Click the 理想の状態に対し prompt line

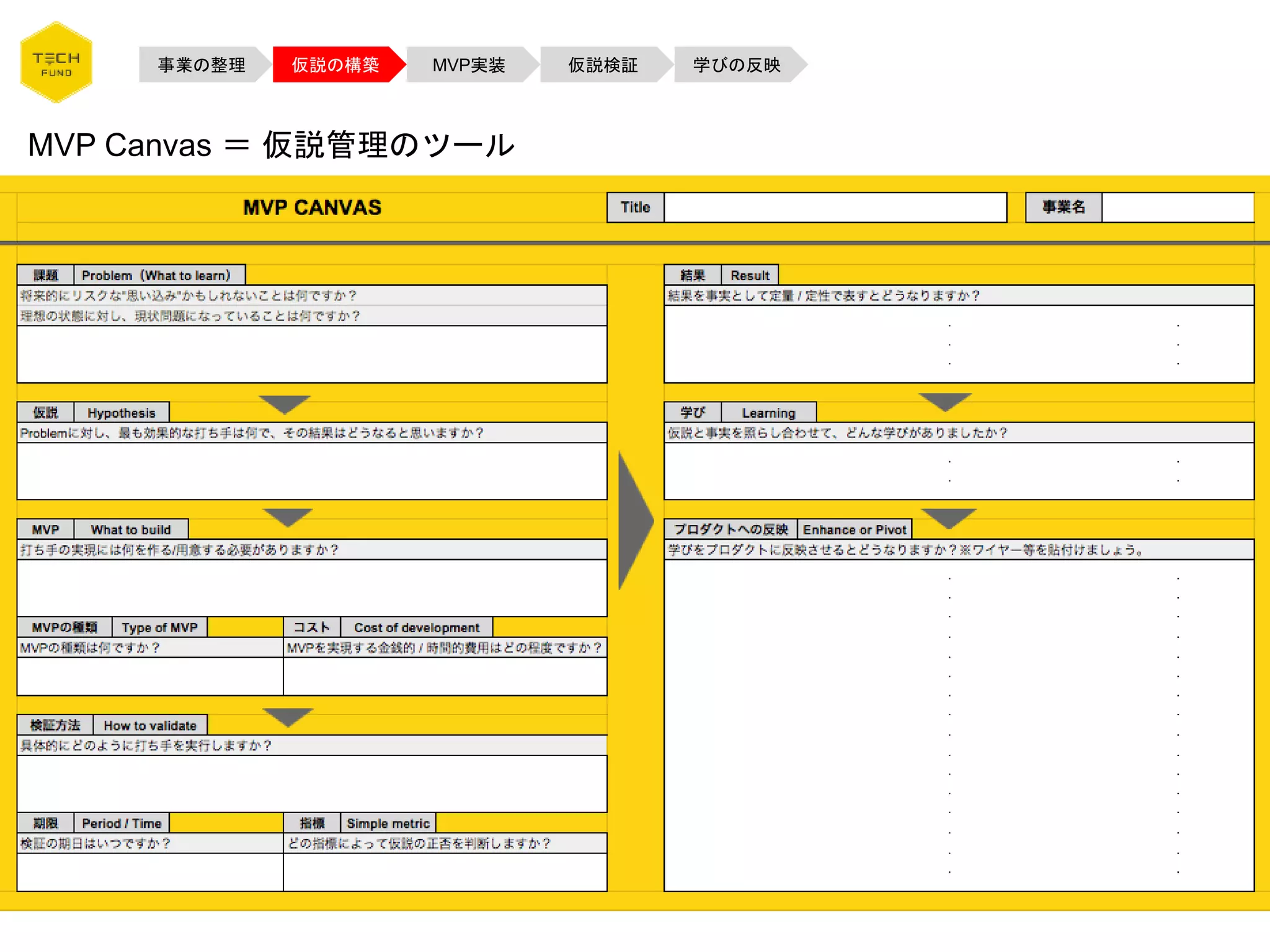(190, 316)
